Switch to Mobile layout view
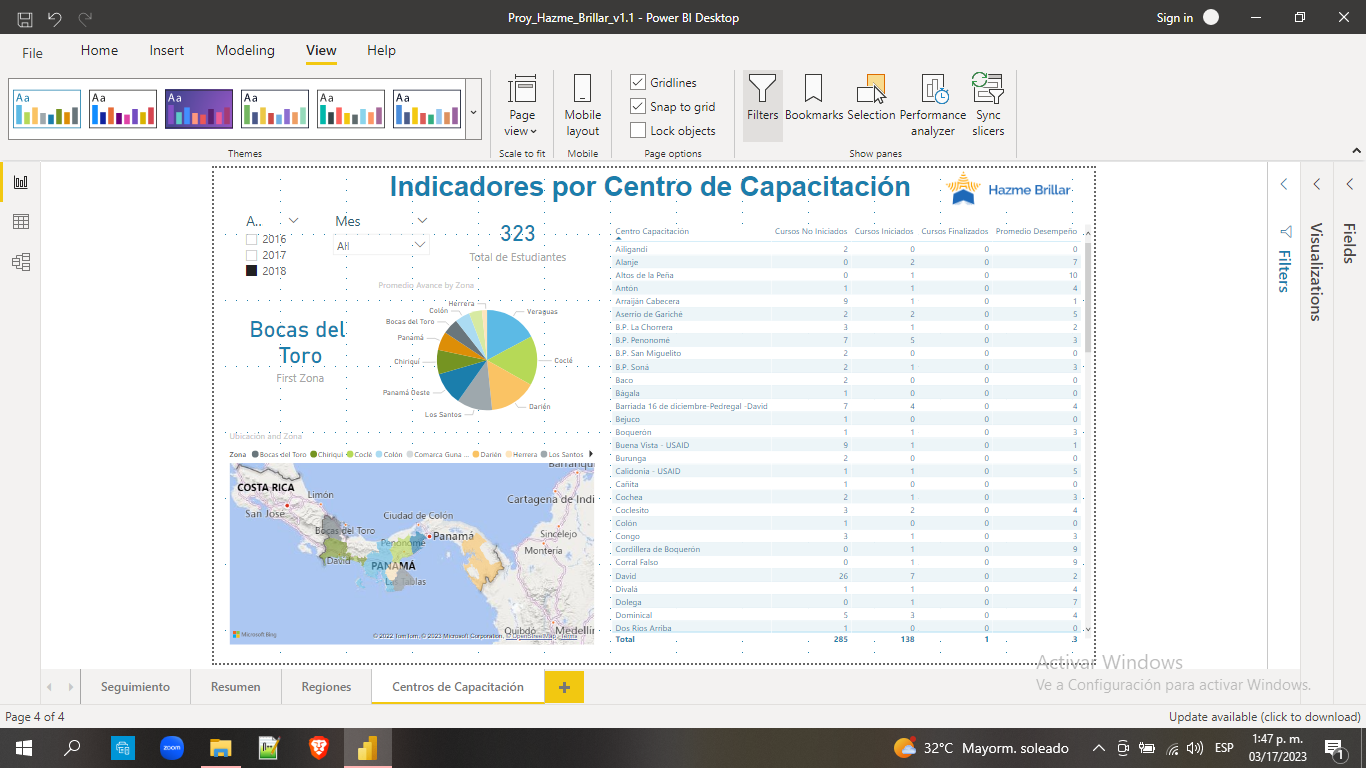Image resolution: width=1366 pixels, height=768 pixels. pyautogui.click(x=582, y=105)
